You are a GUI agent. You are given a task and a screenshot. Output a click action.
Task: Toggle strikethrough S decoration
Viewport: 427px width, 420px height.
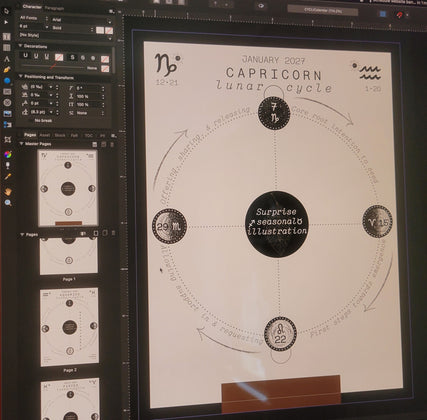72,57
